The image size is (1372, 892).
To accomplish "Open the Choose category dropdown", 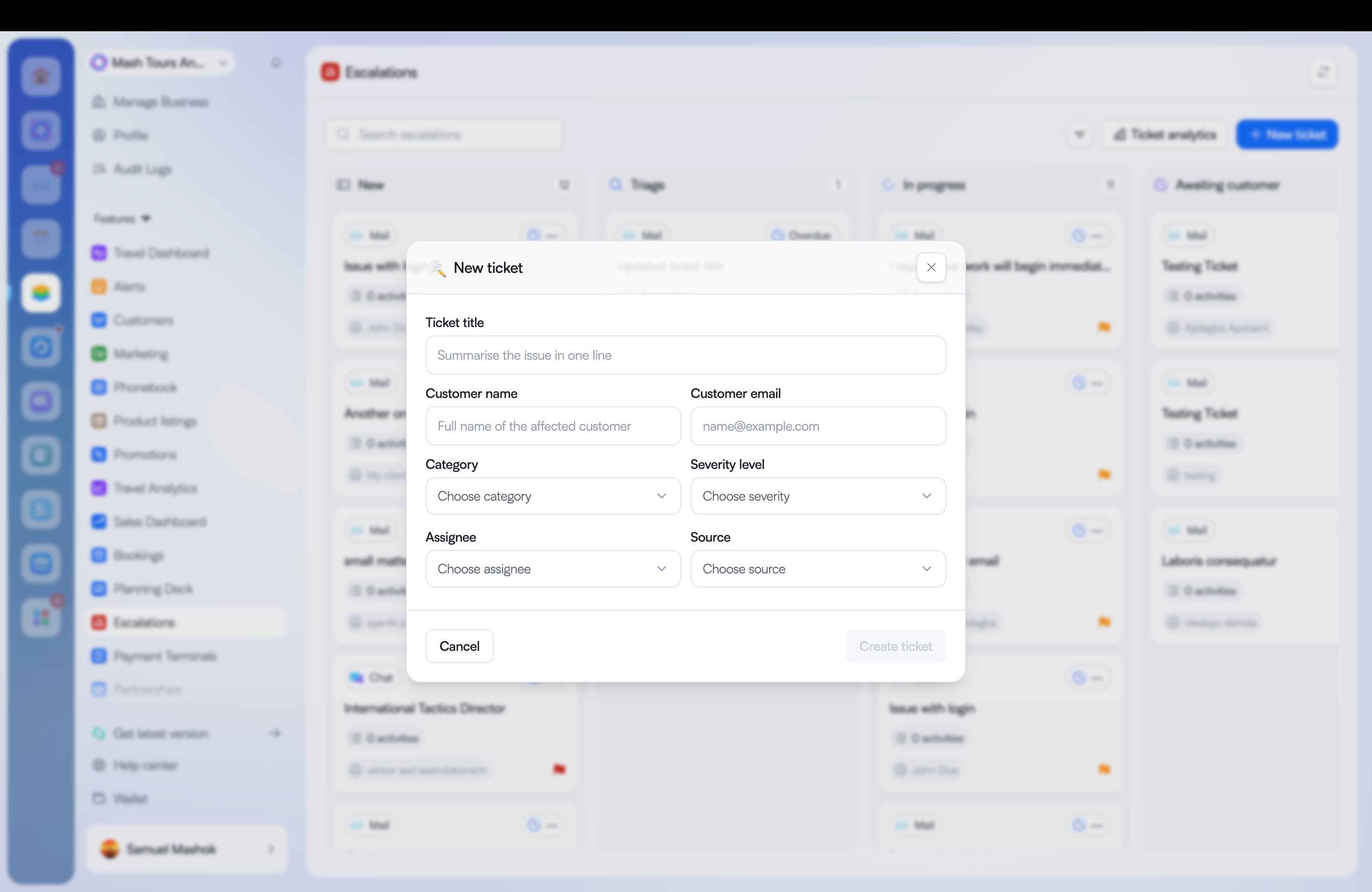I will [x=553, y=496].
